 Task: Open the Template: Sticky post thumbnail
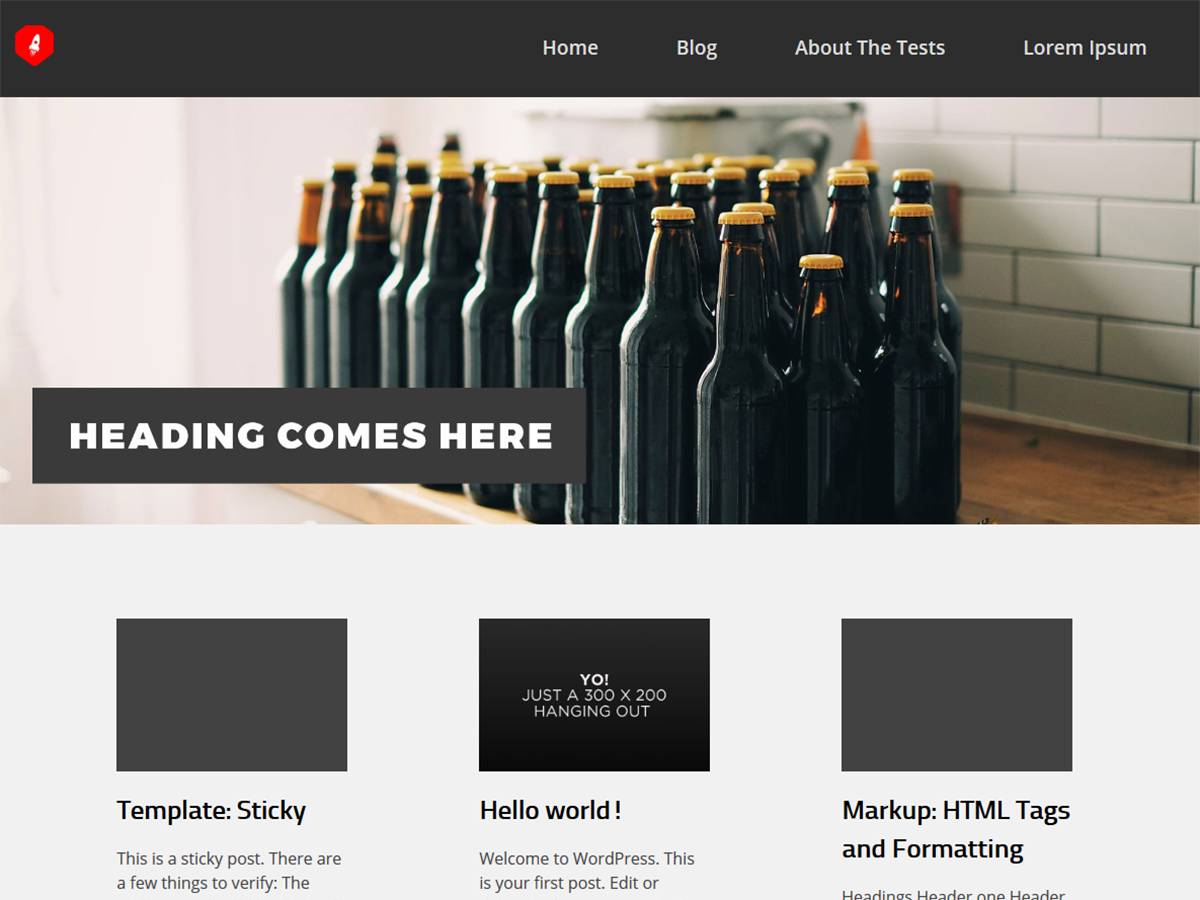coord(232,695)
